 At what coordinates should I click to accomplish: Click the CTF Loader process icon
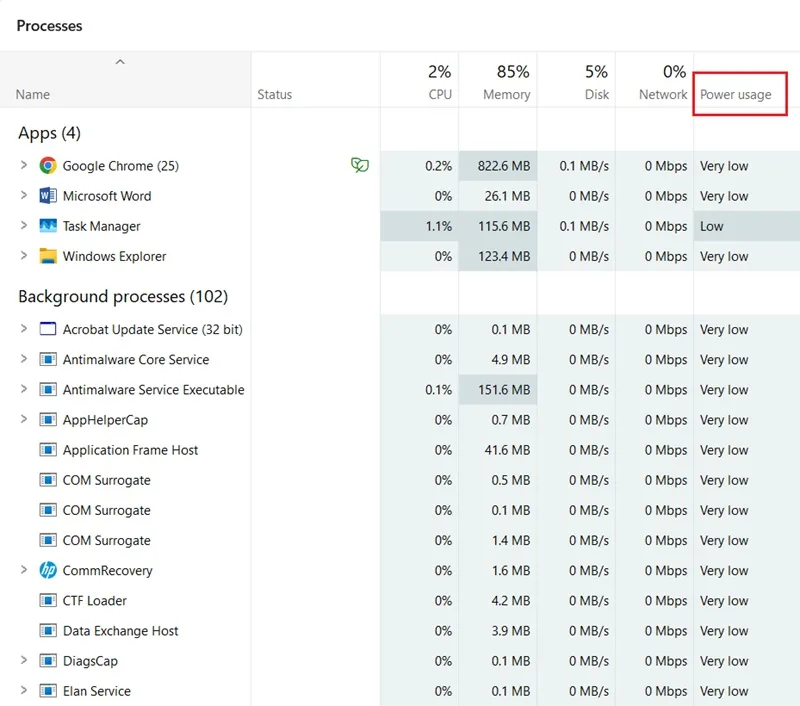coord(48,600)
